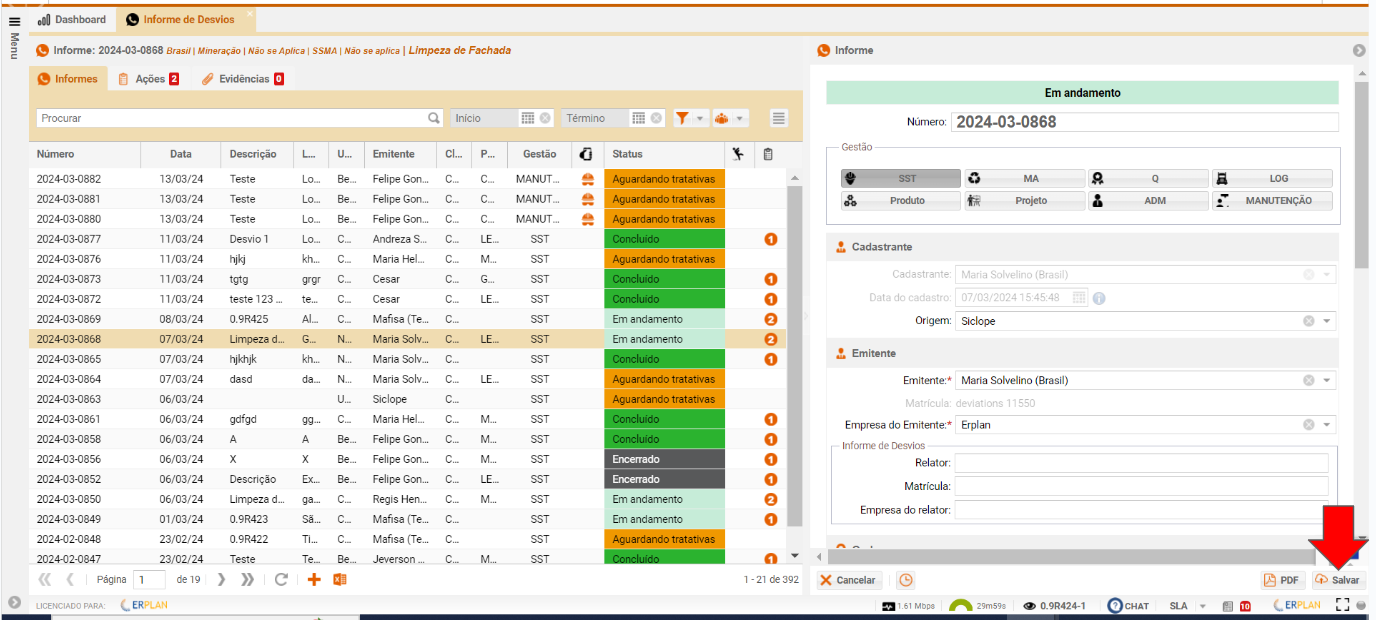The image size is (1376, 620).
Task: Toggle the Projeto gestão button
Action: point(1025,200)
